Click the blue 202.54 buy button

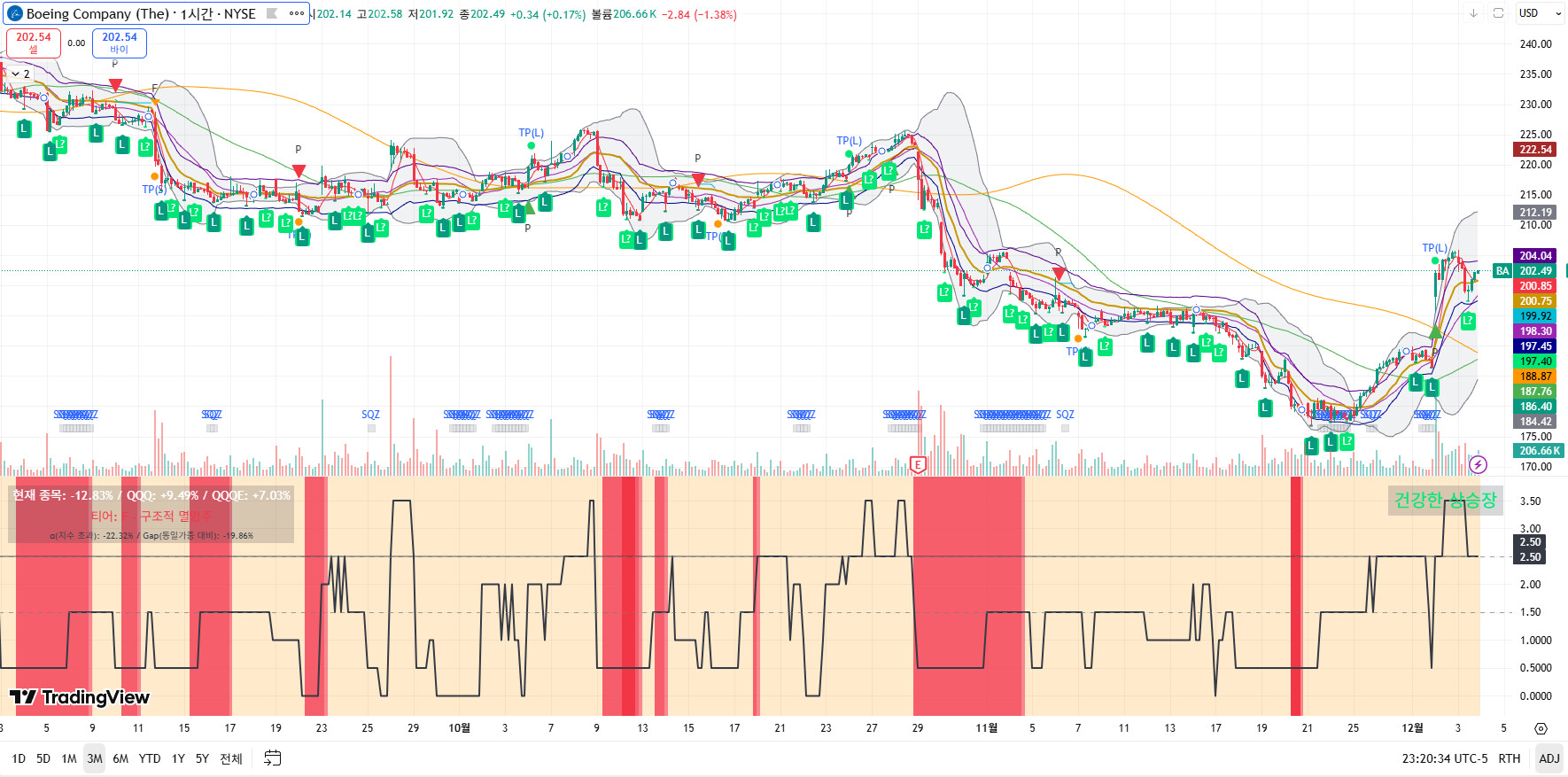[120, 43]
